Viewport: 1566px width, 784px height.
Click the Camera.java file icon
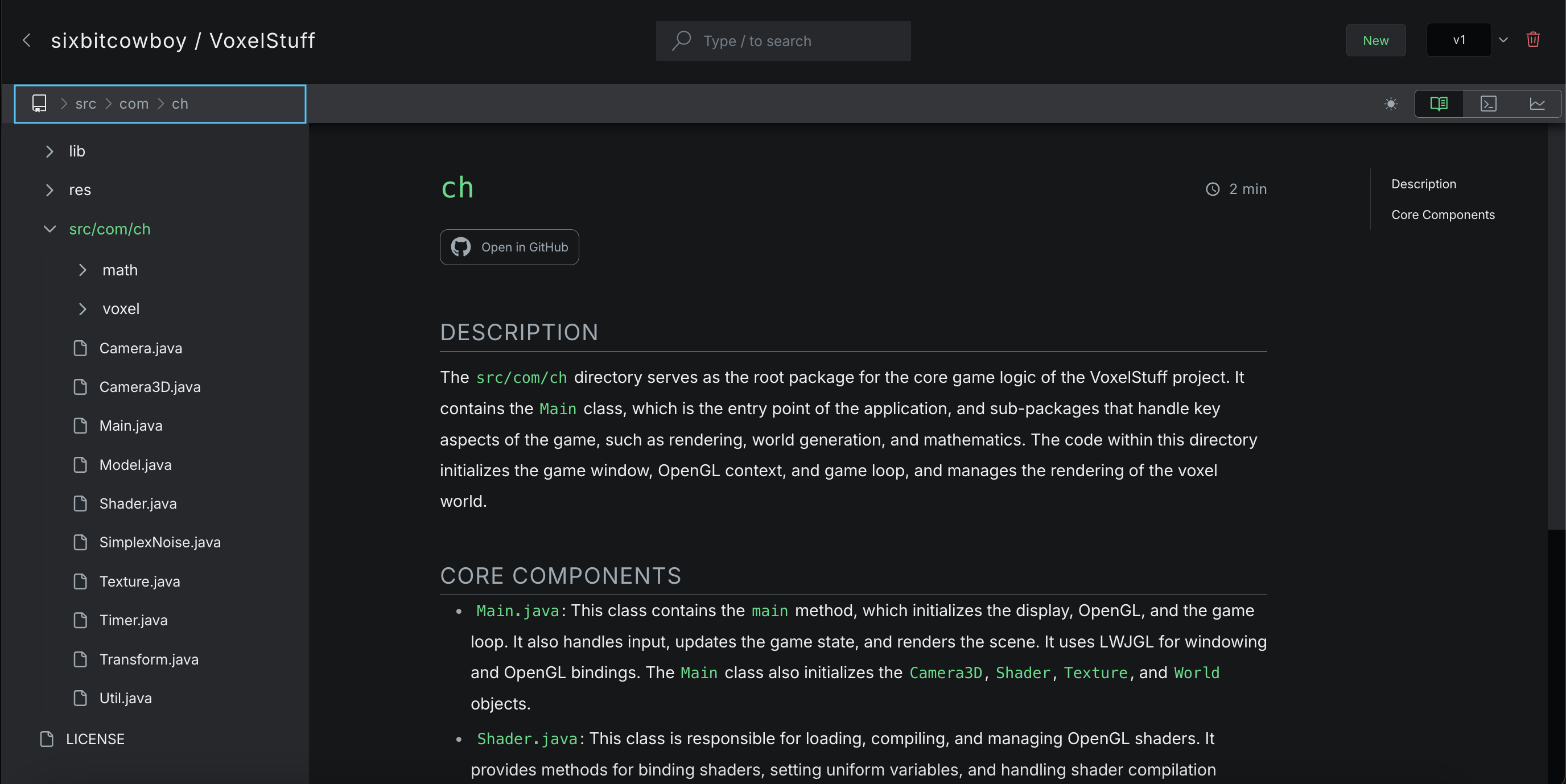(x=80, y=348)
